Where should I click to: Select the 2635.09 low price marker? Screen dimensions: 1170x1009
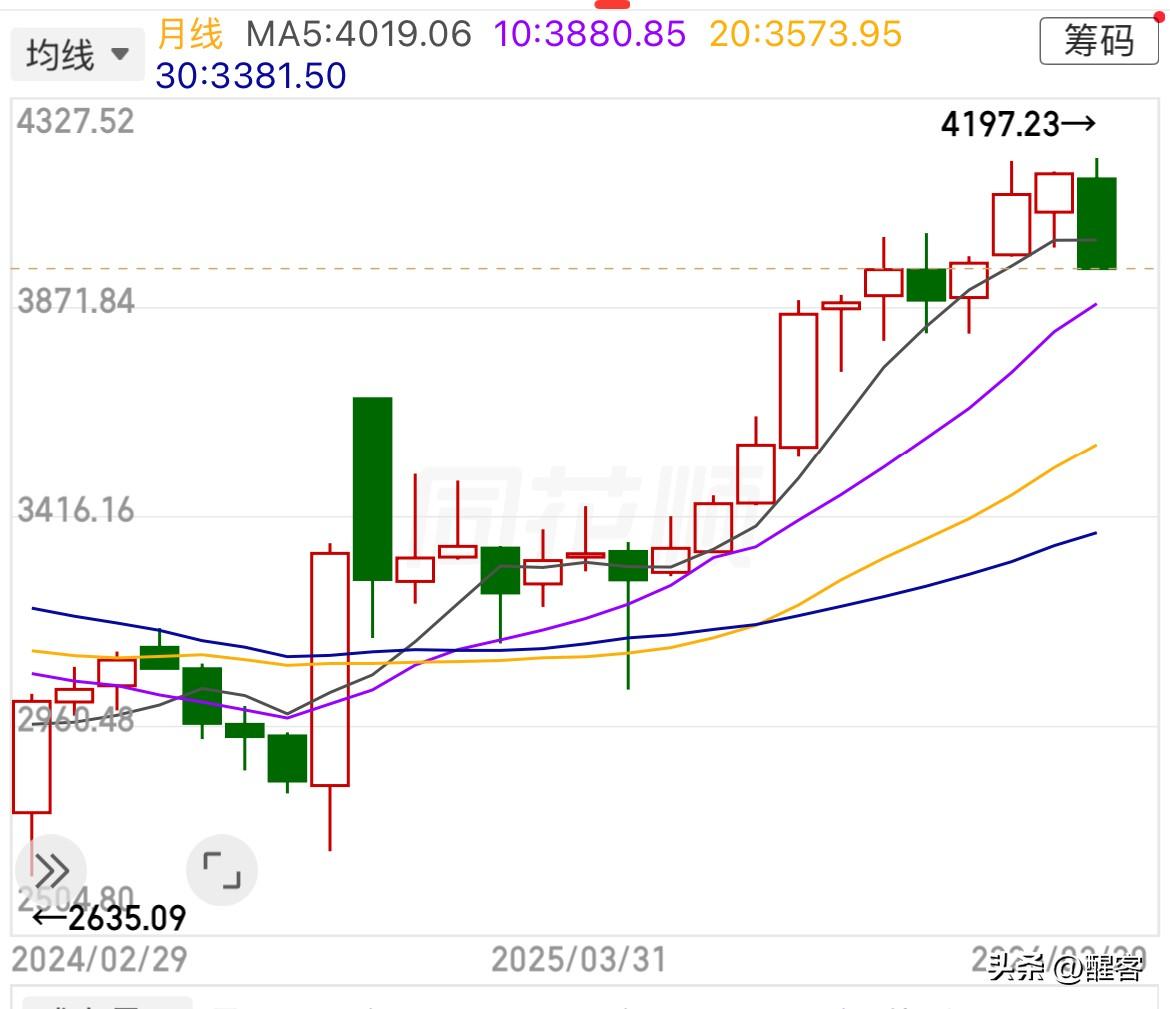pyautogui.click(x=109, y=918)
